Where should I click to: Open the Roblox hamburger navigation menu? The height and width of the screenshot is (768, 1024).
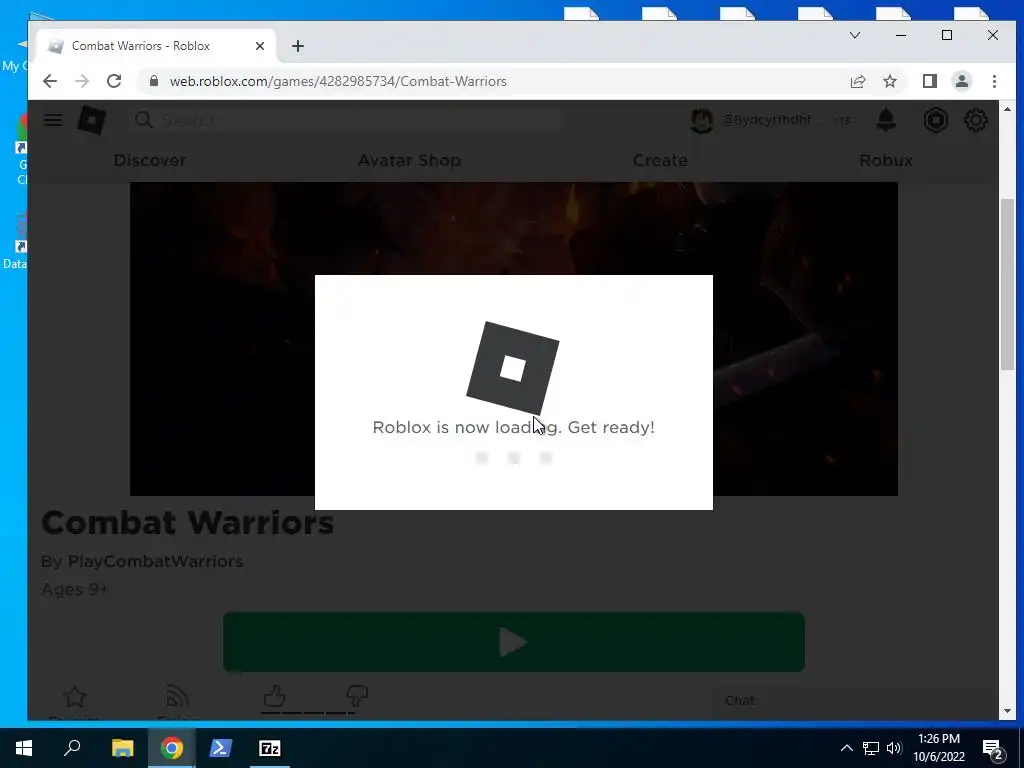[x=53, y=120]
